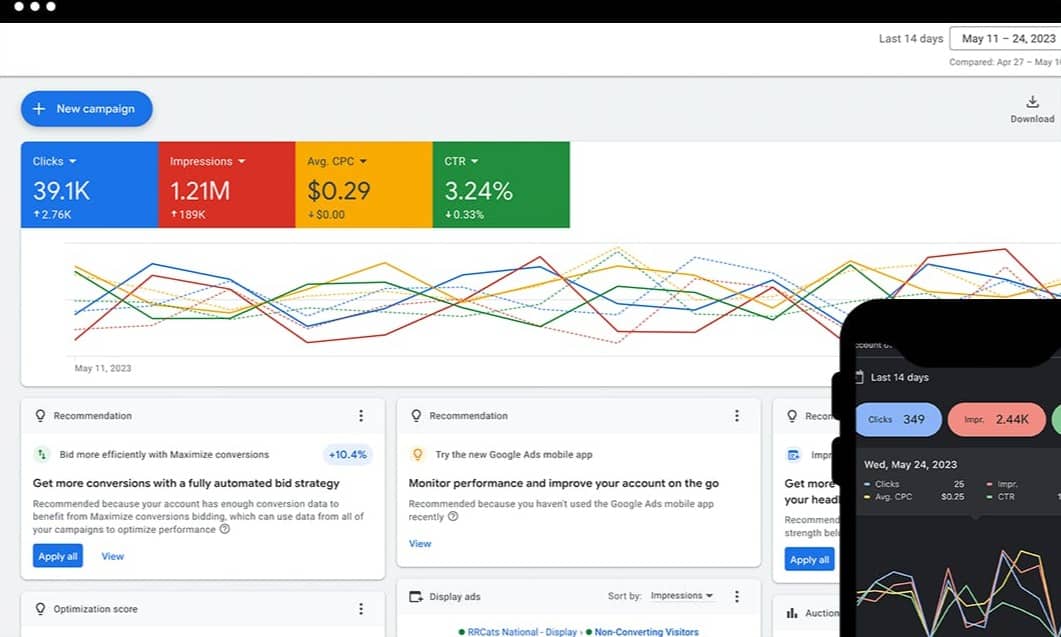The height and width of the screenshot is (637, 1061).
Task: Open options menu for mobile app recommendation
Action: coord(737,416)
